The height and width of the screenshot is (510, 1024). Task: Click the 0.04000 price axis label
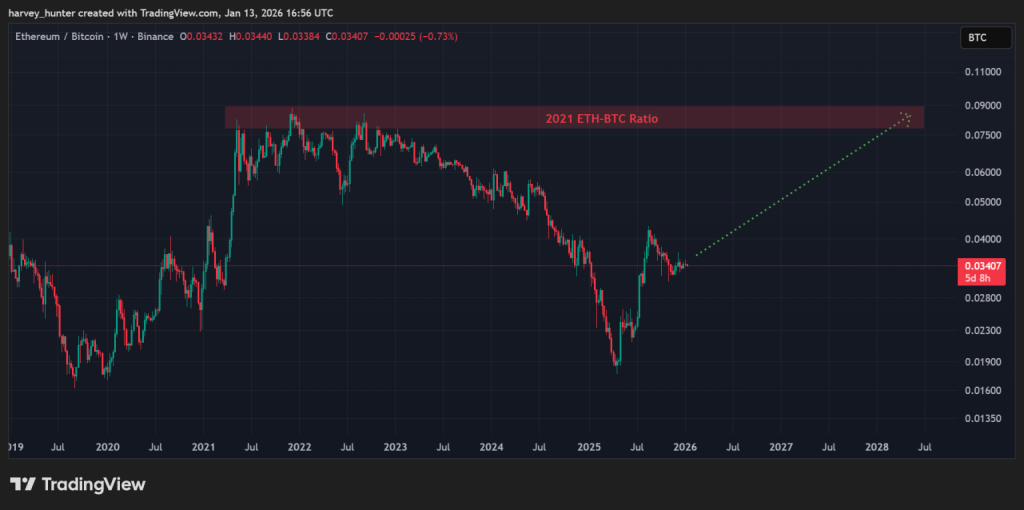tap(981, 240)
